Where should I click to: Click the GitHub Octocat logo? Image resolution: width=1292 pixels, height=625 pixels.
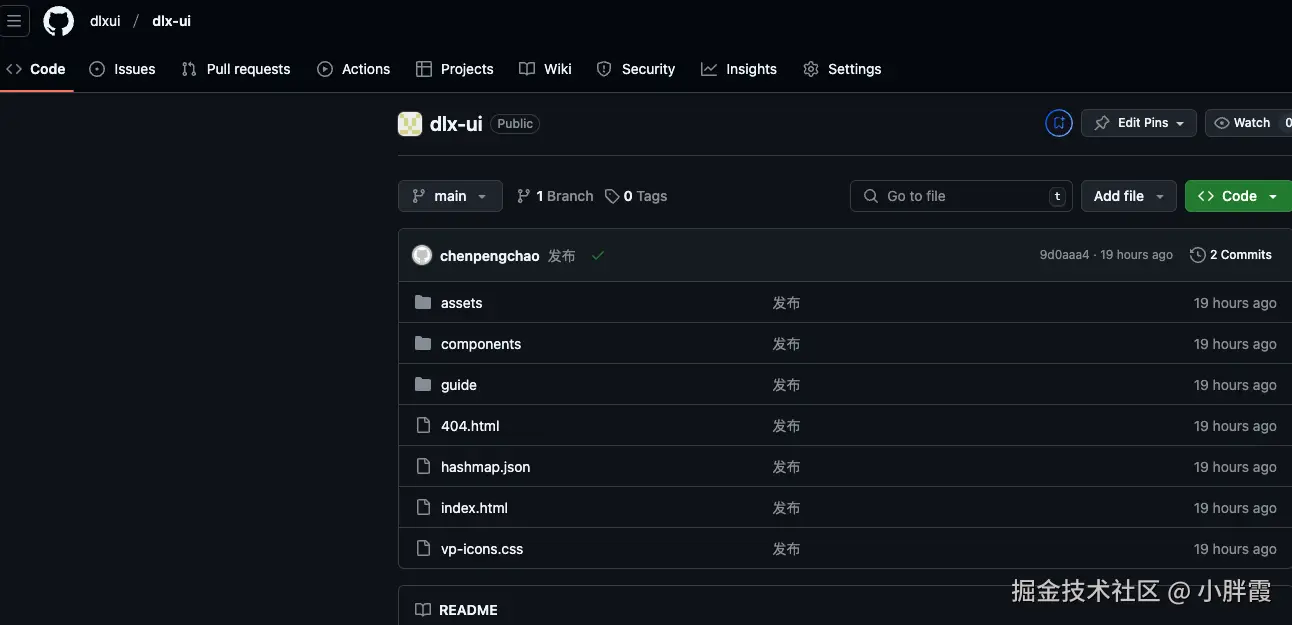pos(59,21)
